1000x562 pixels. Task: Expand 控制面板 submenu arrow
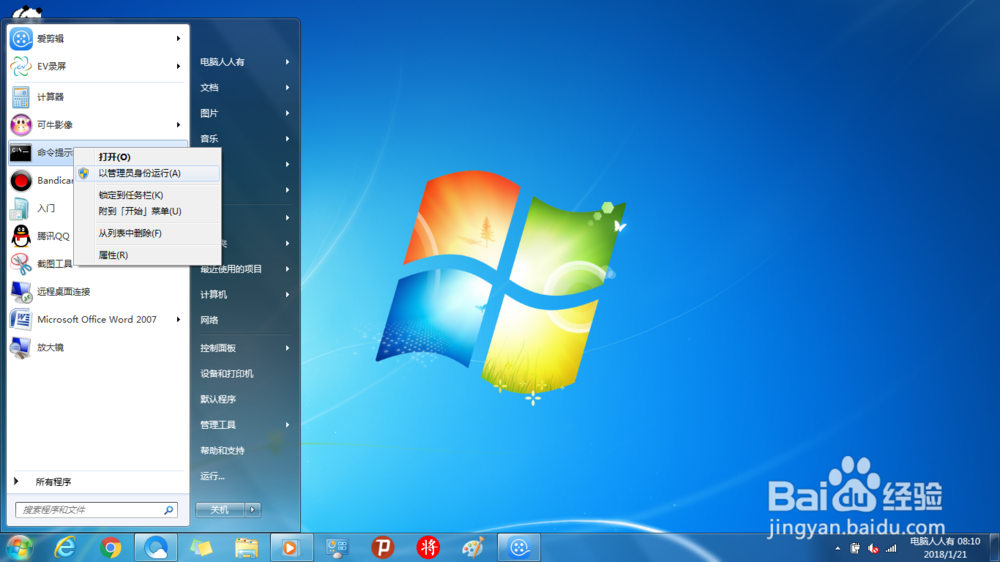click(x=288, y=348)
